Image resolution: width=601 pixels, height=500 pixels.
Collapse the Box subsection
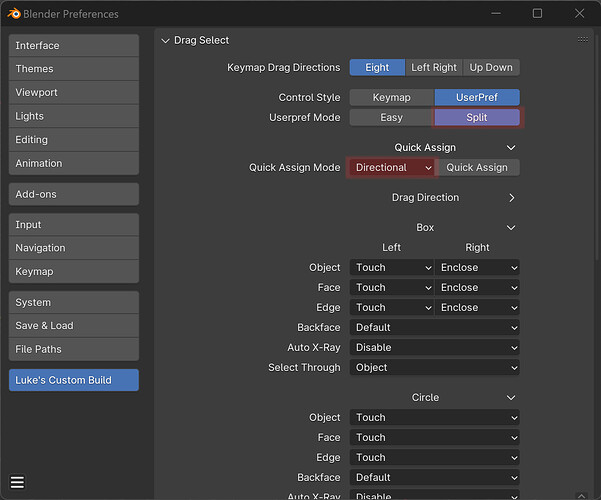pyautogui.click(x=511, y=228)
